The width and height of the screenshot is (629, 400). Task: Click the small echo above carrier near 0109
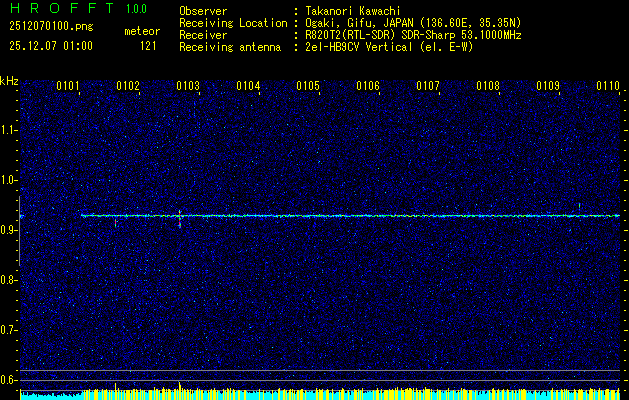[579, 206]
